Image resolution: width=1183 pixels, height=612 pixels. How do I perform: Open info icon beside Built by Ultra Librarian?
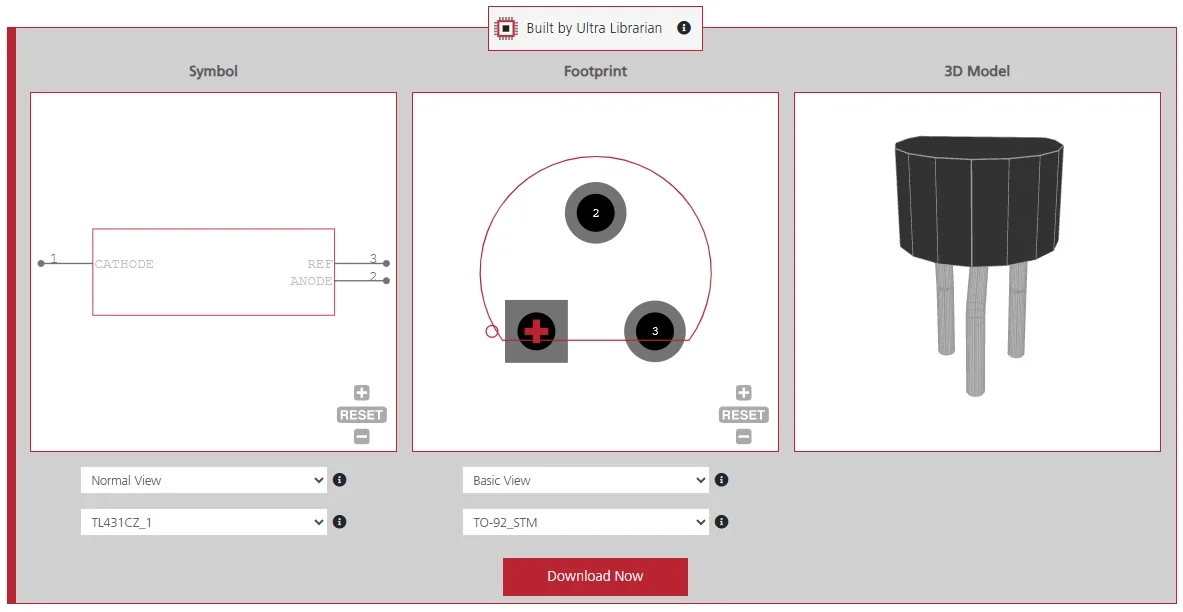click(x=684, y=28)
